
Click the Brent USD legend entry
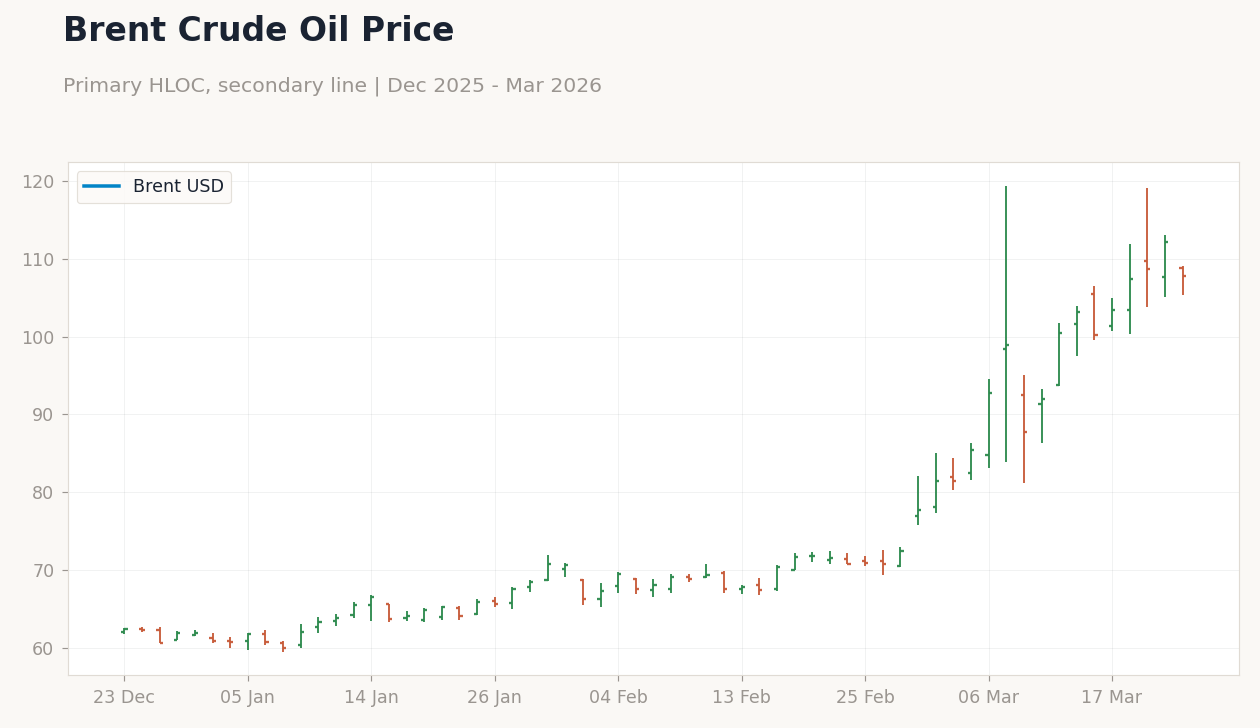[154, 187]
